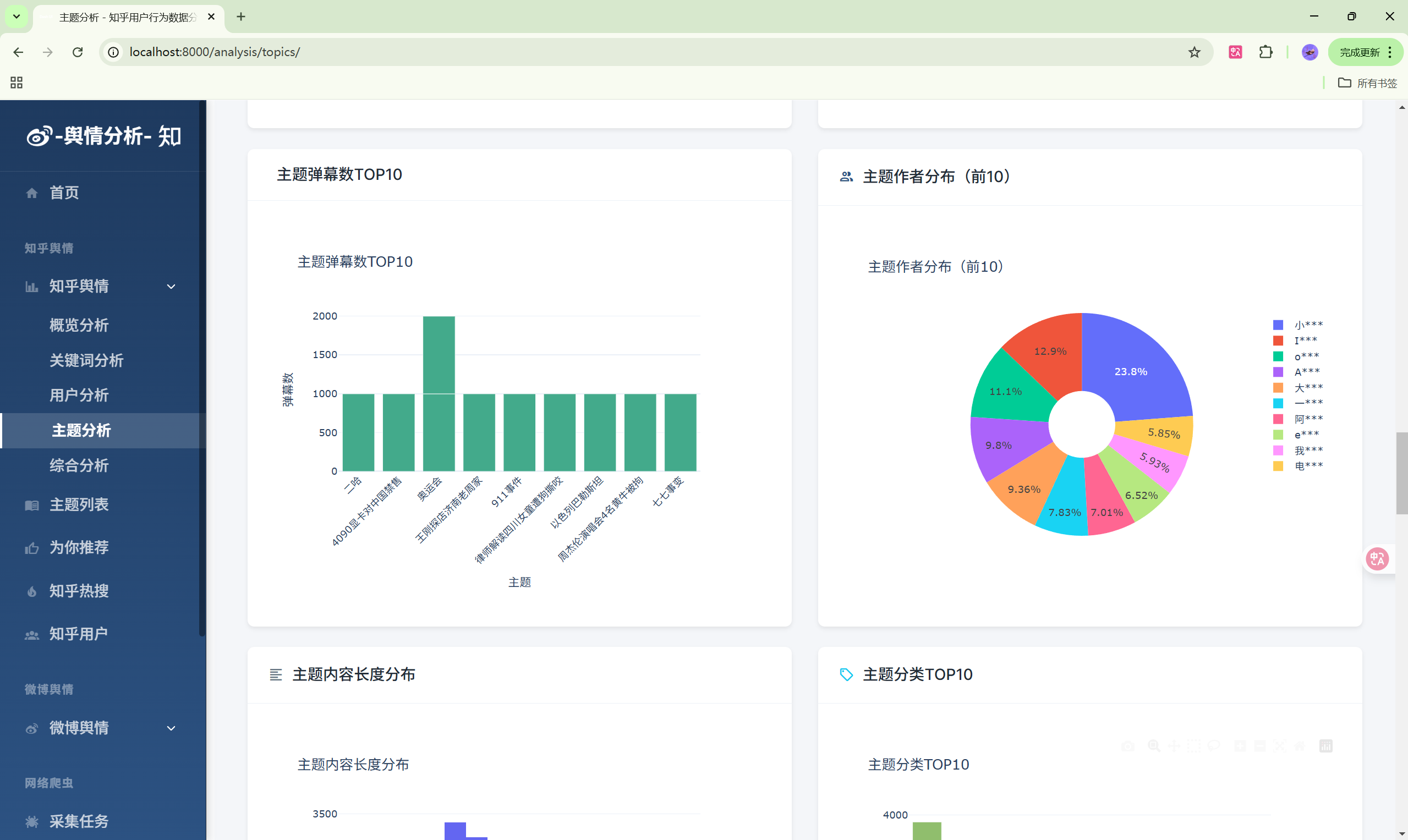Open the 所有书签 bookmarks folder

coord(1368,83)
